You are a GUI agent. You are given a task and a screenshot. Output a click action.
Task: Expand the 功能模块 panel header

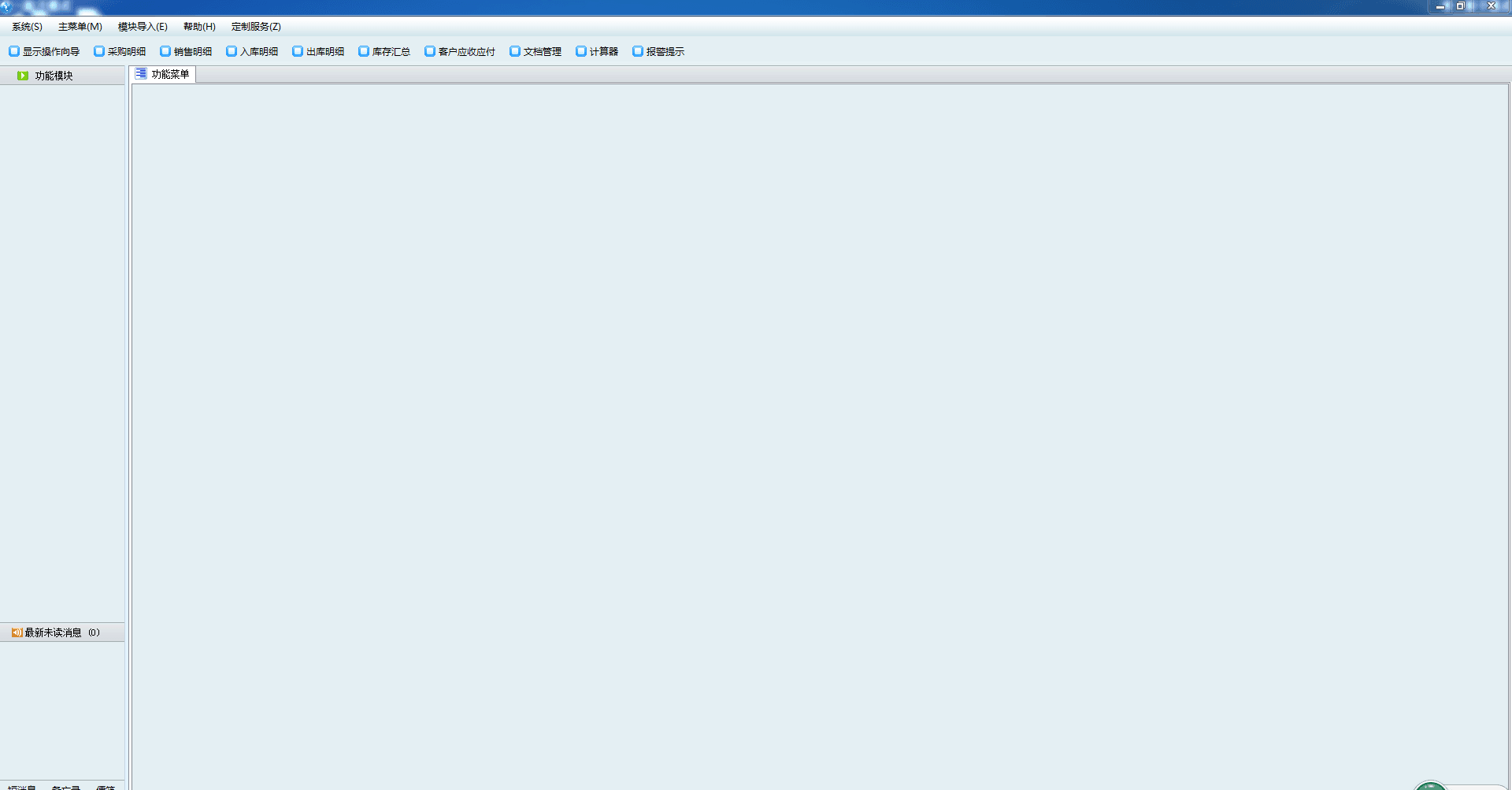point(54,76)
